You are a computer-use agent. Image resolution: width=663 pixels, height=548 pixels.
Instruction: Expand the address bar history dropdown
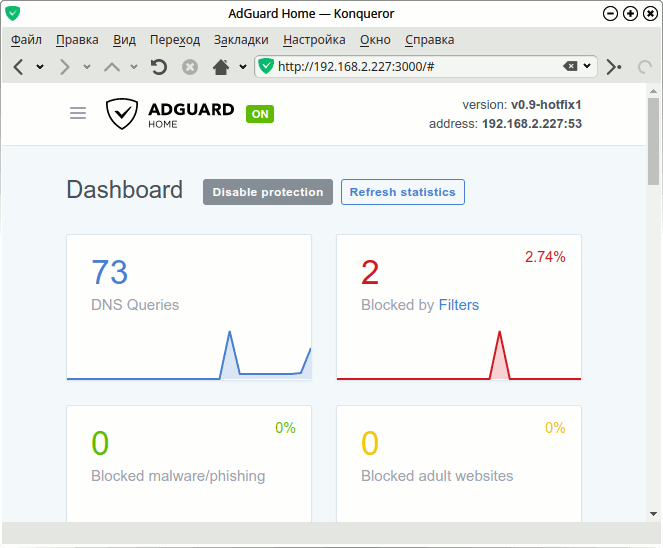point(587,66)
